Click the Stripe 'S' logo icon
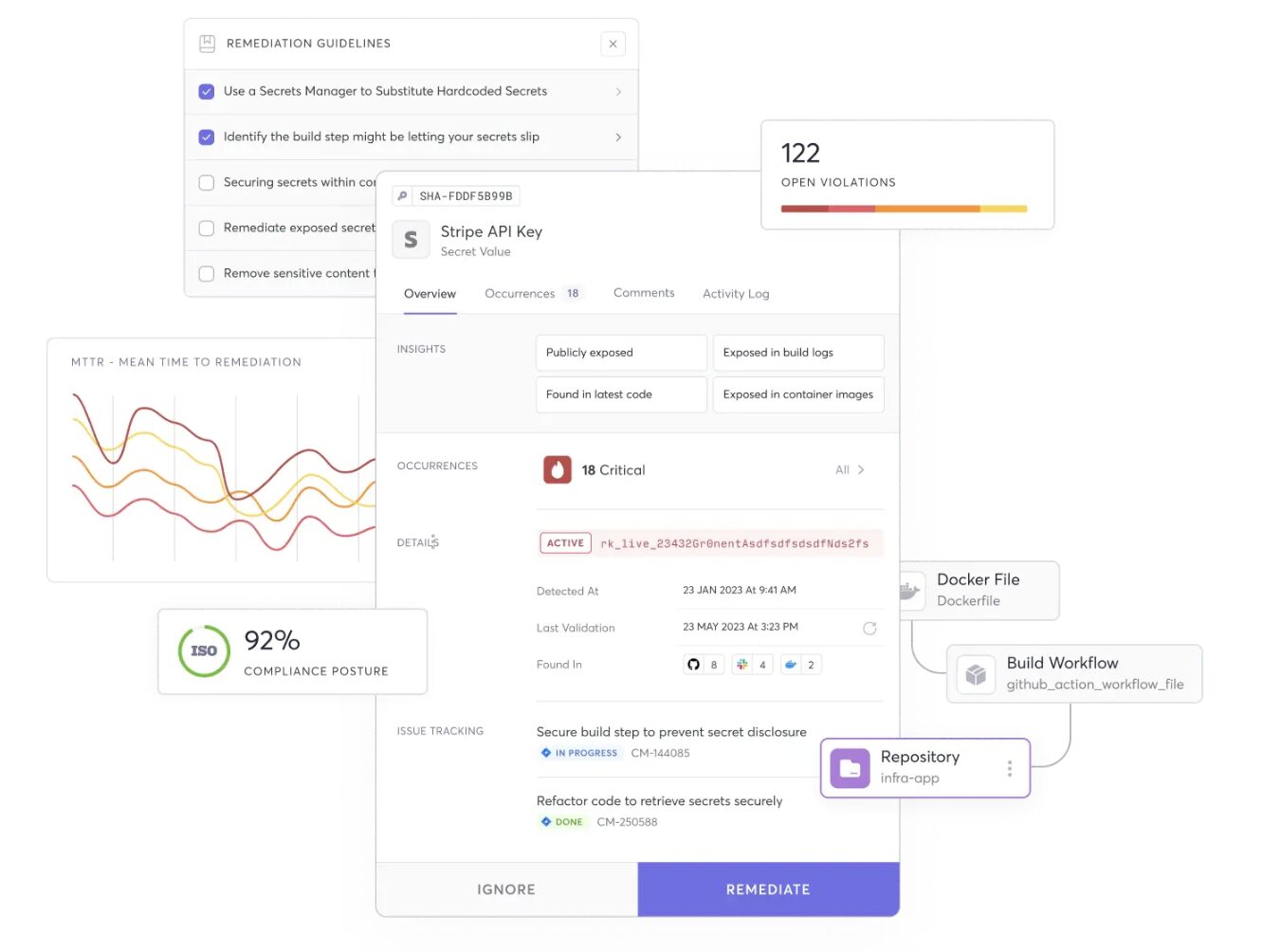 411,240
